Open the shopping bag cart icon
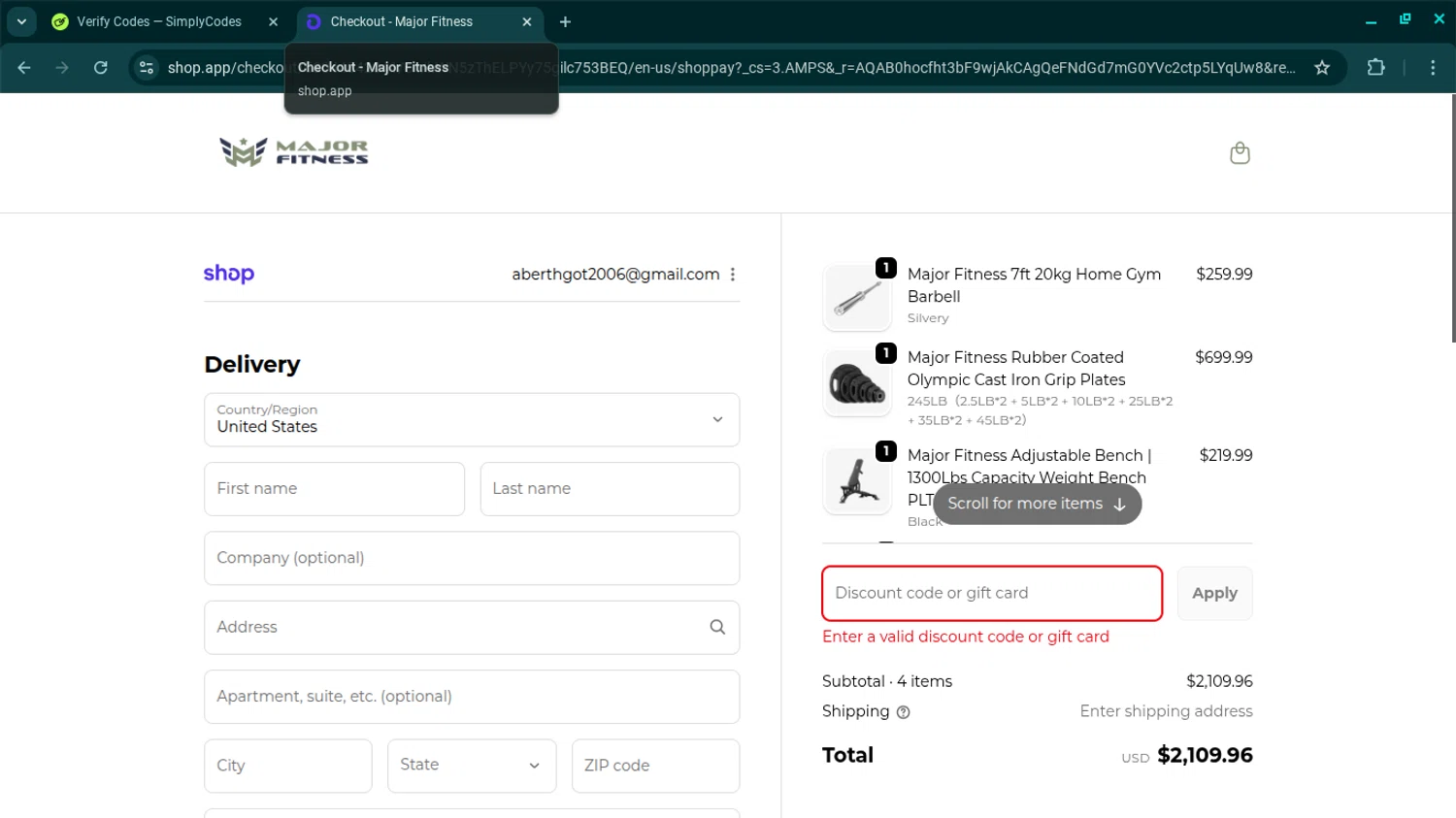This screenshot has height=818, width=1456. coord(1240,153)
